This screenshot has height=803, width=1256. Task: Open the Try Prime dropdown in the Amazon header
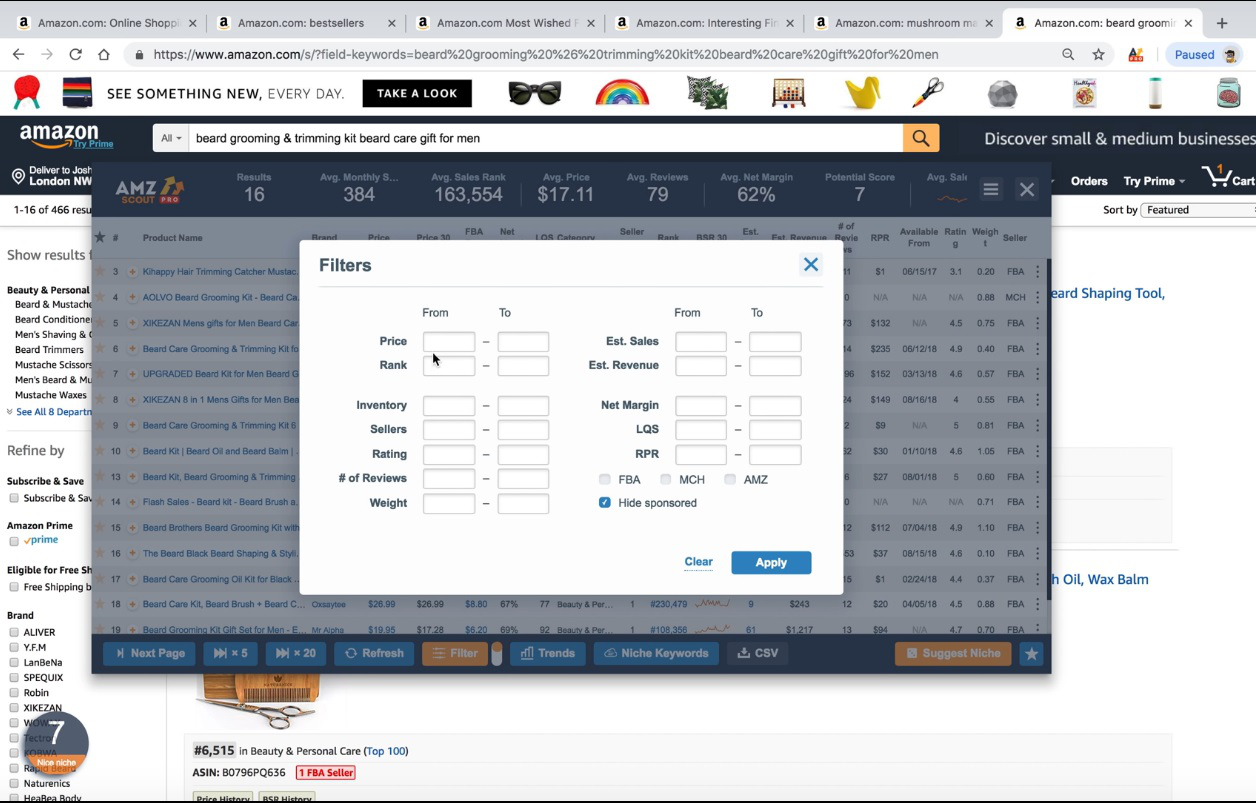tap(1153, 181)
